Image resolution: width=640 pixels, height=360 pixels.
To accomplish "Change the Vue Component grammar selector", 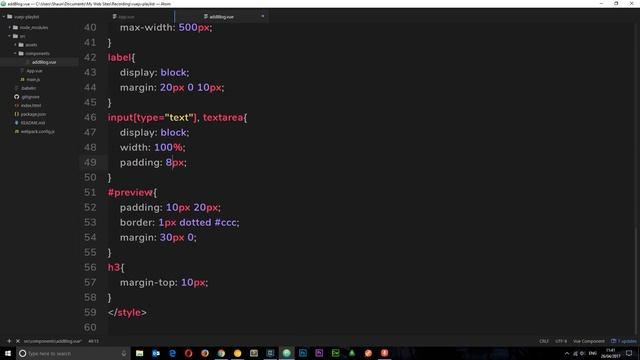I will coord(589,341).
